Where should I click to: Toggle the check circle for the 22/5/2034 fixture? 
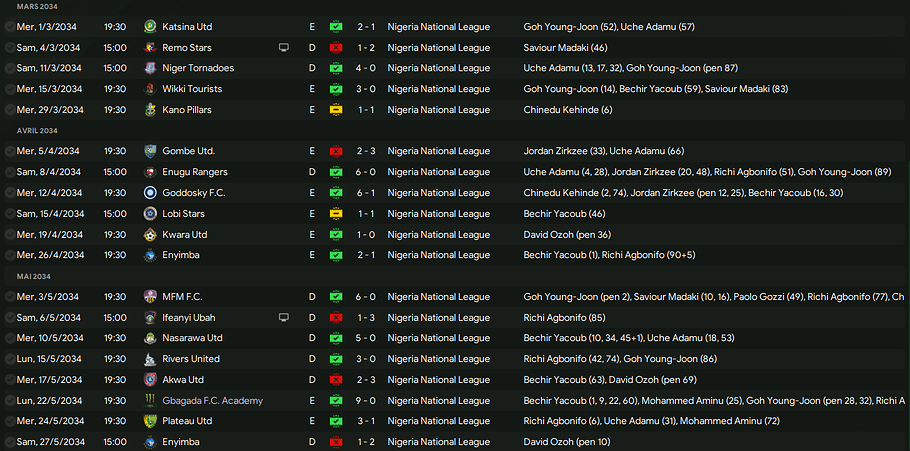[9, 400]
